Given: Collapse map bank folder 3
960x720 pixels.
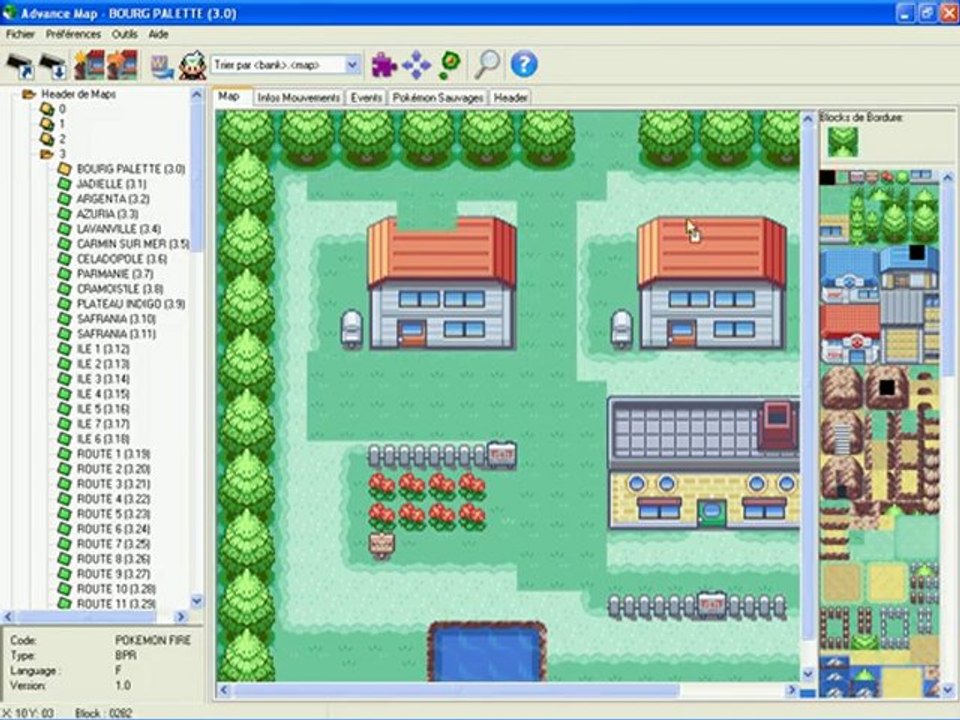Looking at the screenshot, I should (x=47, y=154).
